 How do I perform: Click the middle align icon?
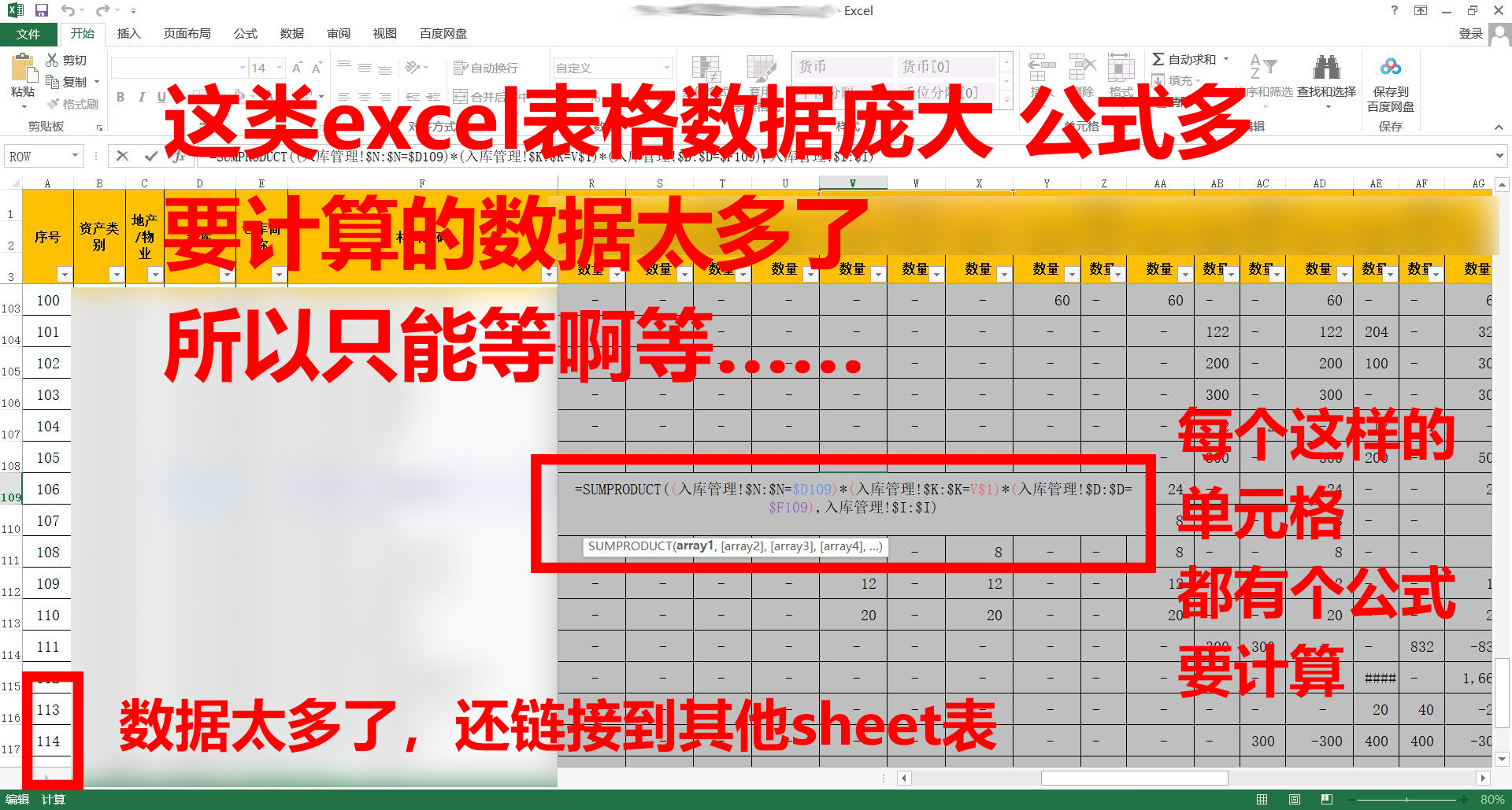pyautogui.click(x=364, y=68)
